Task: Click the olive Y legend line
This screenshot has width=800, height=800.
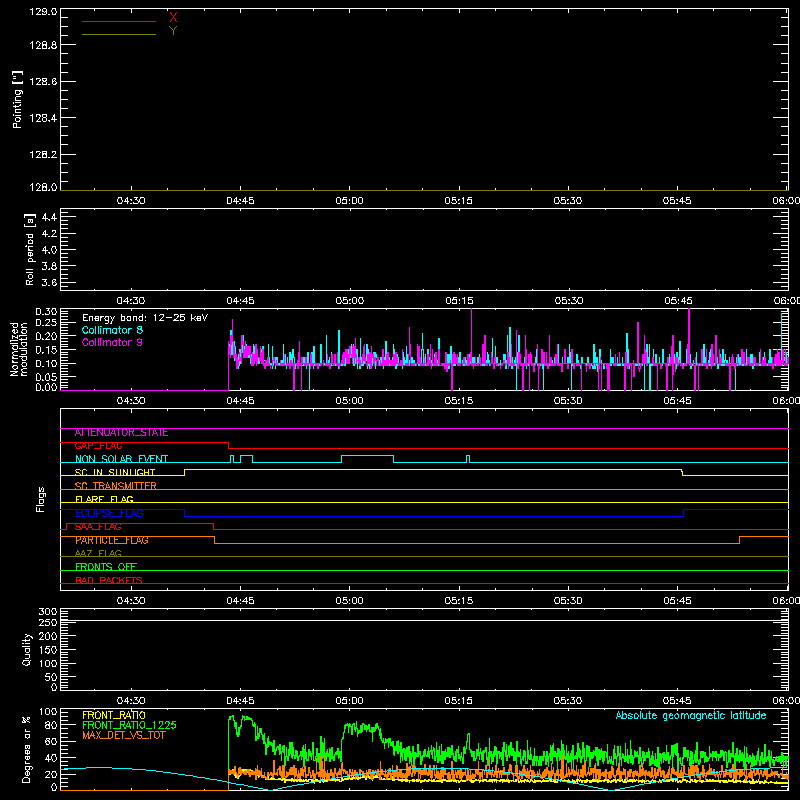Action: (x=119, y=34)
